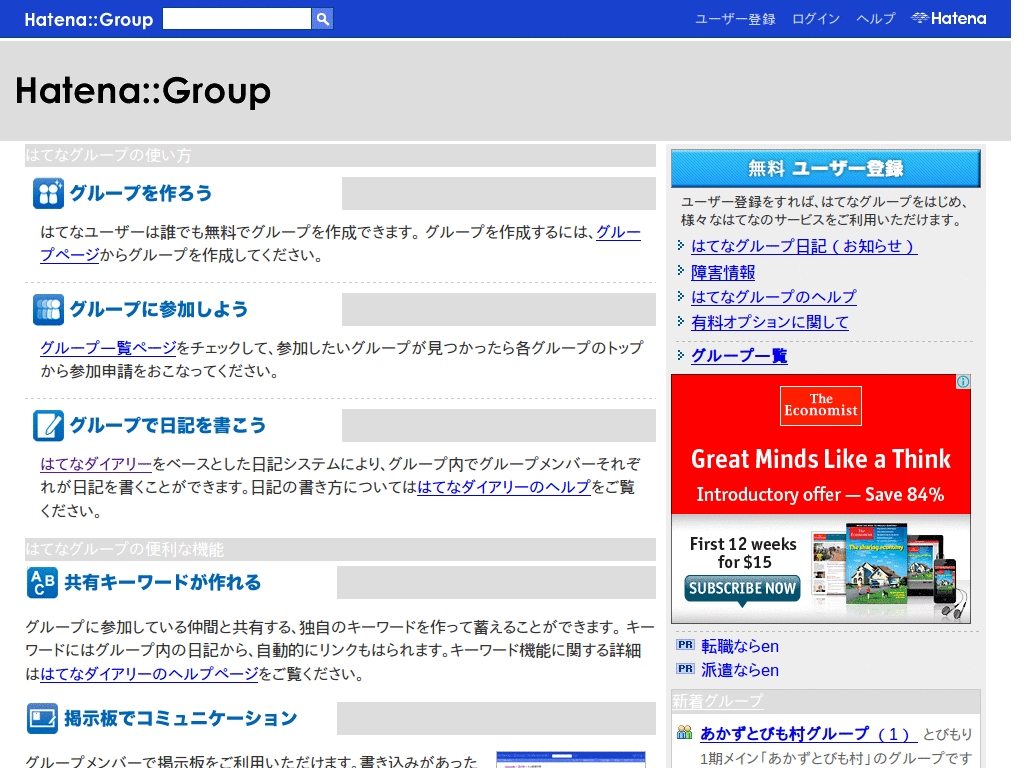
Task: Open the はてなダイアリー link in the diary section
Action: (x=96, y=464)
